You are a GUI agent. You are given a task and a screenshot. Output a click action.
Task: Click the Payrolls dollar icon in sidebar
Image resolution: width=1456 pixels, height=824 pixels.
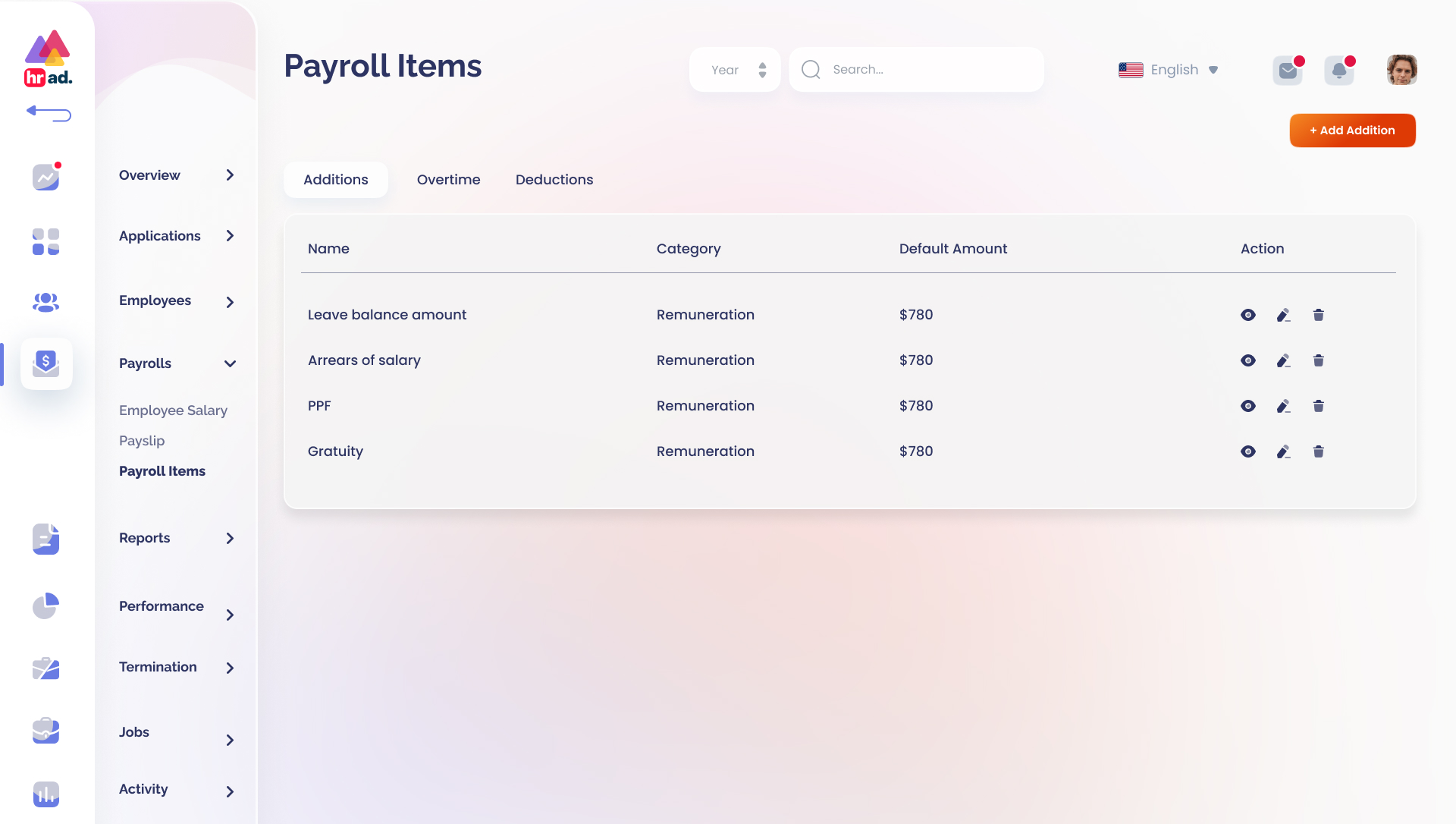click(x=46, y=363)
